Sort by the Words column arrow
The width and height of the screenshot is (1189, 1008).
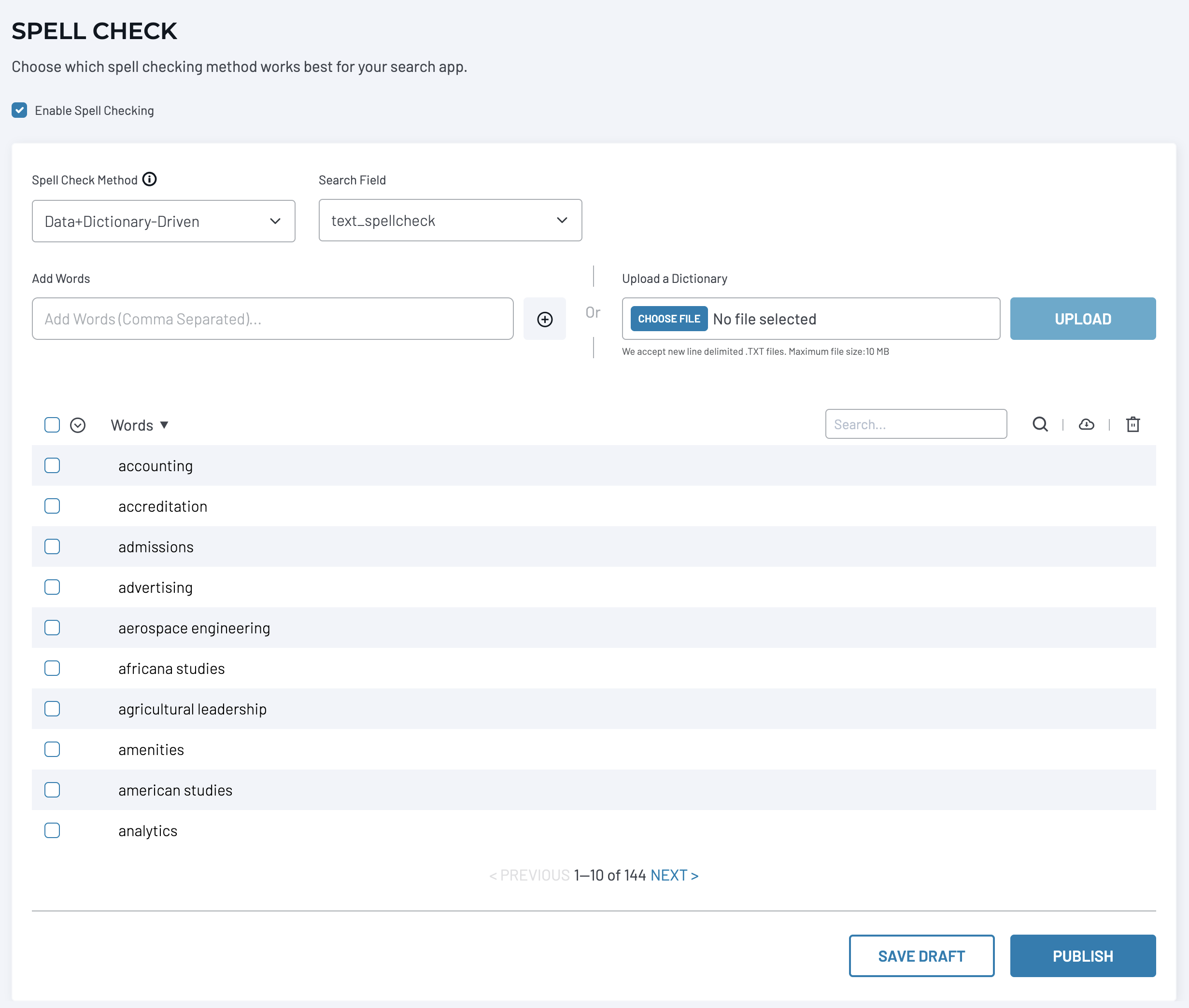tap(164, 425)
